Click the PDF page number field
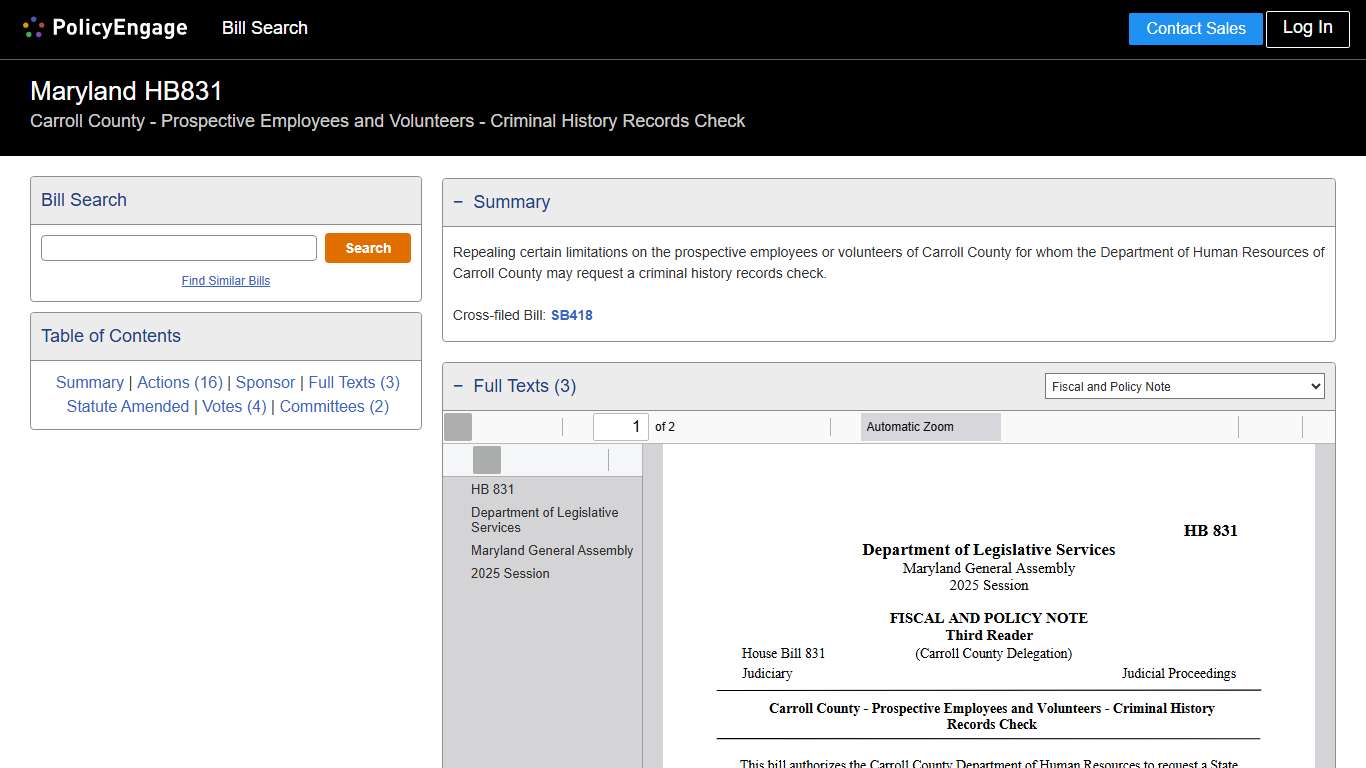The height and width of the screenshot is (768, 1366). pos(620,427)
